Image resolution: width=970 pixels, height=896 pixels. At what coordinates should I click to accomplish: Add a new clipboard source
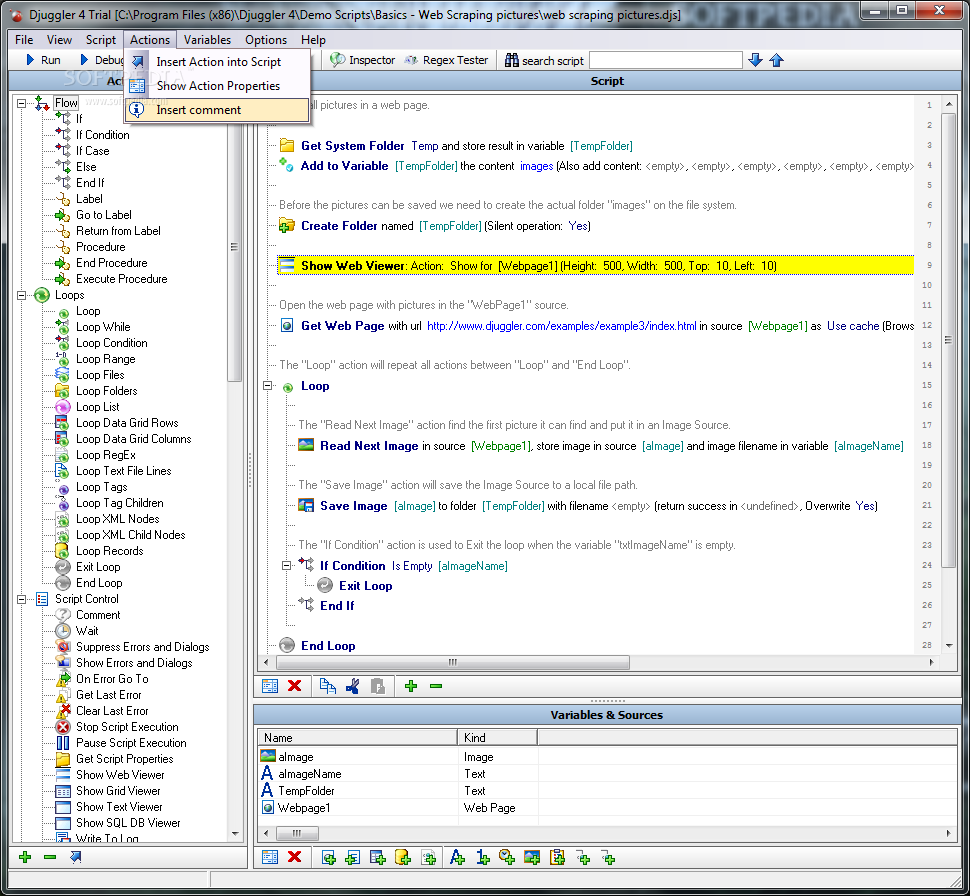[x=557, y=858]
